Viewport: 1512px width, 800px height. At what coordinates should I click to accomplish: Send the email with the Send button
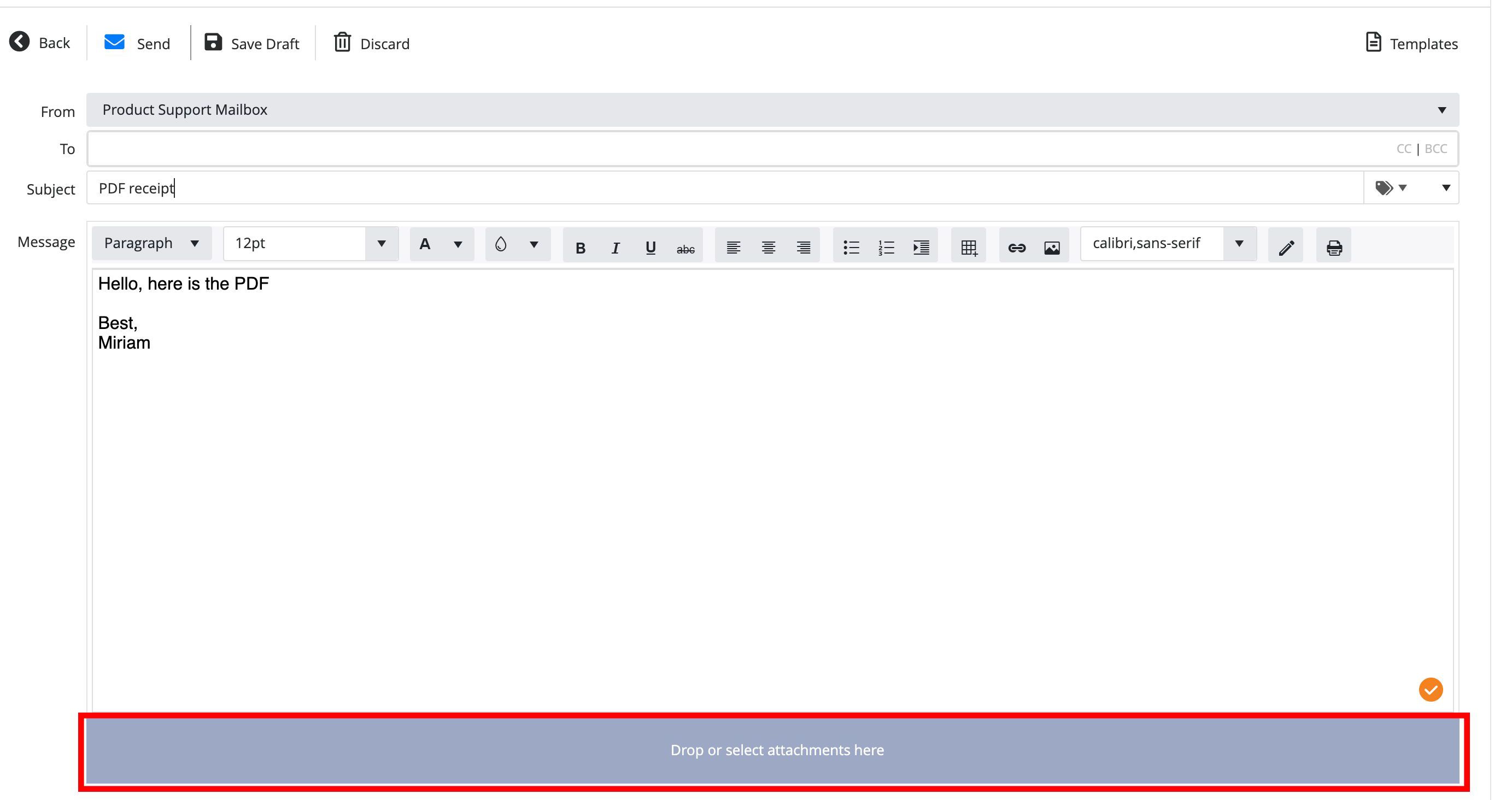137,43
